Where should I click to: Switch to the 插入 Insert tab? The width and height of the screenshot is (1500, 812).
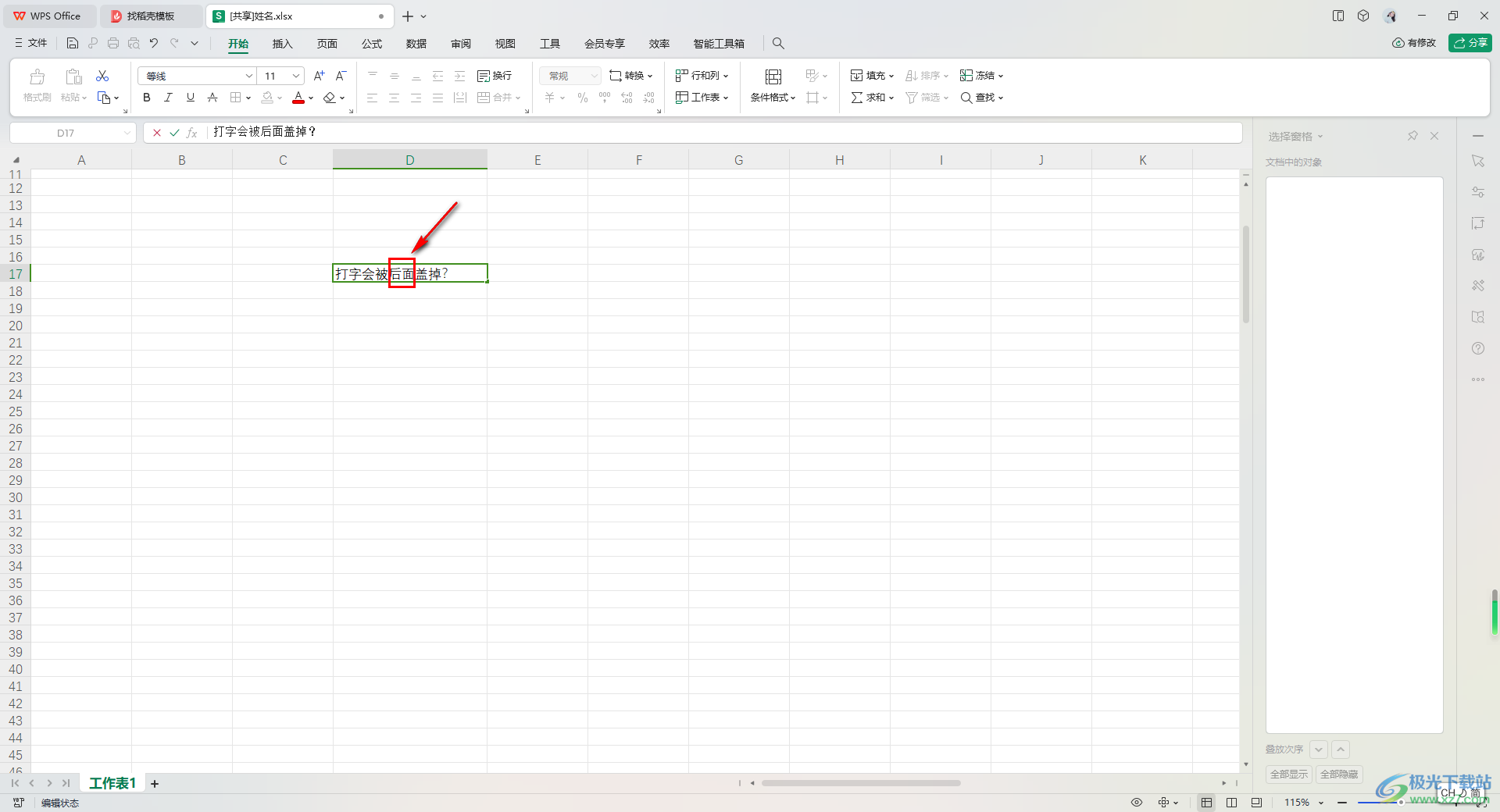282,44
